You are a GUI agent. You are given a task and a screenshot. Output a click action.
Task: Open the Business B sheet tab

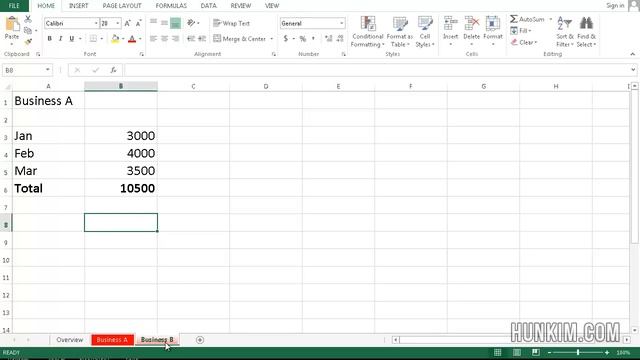click(157, 340)
